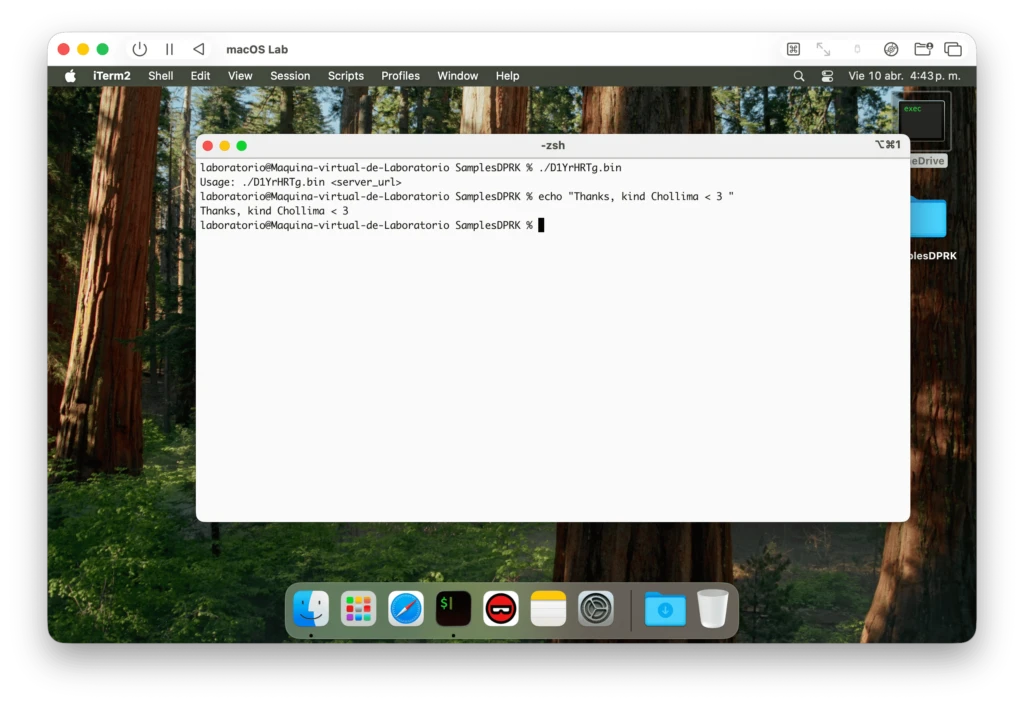Open the Apple menu

[x=70, y=76]
